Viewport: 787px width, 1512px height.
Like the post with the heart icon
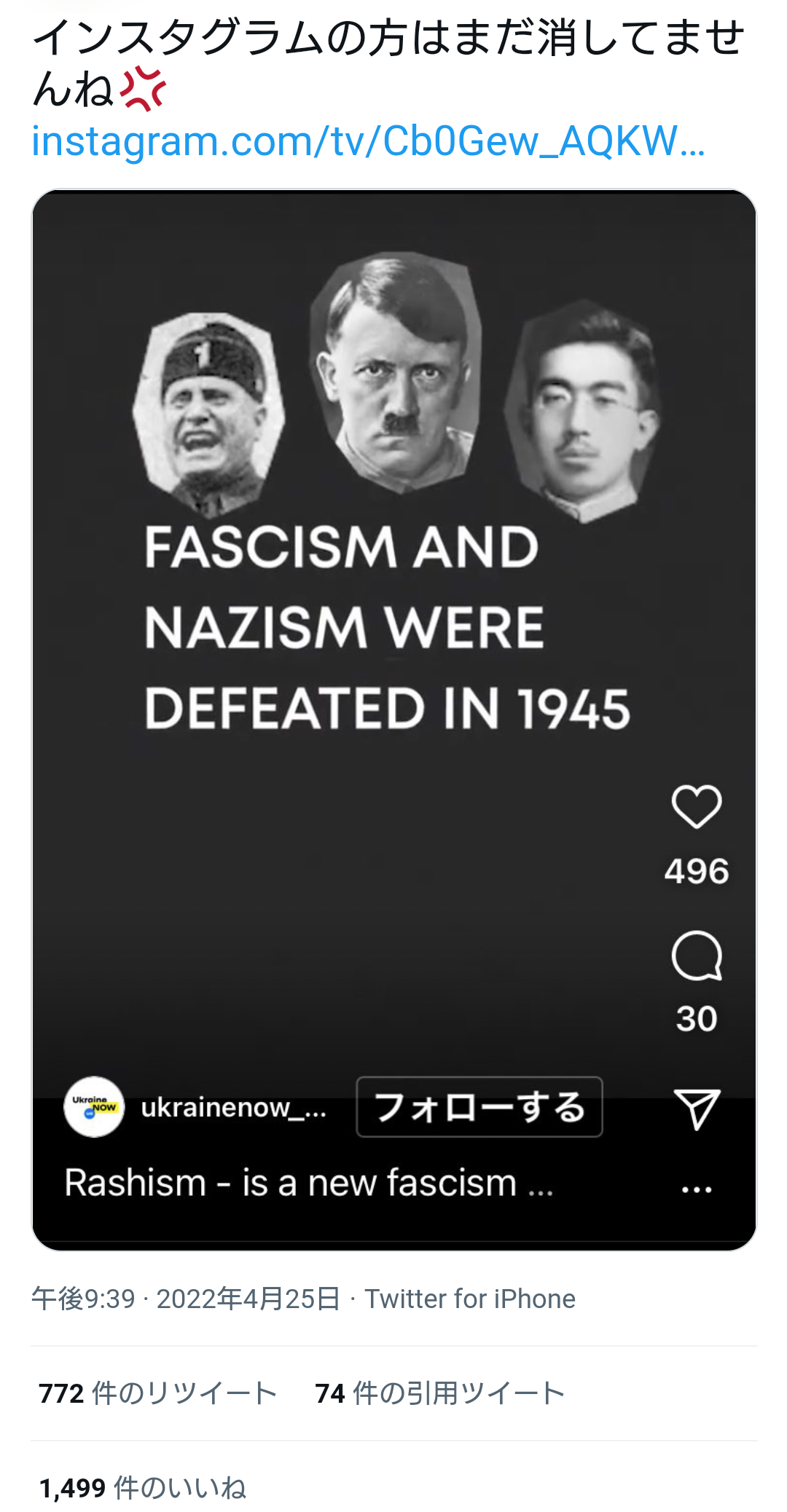[x=697, y=807]
